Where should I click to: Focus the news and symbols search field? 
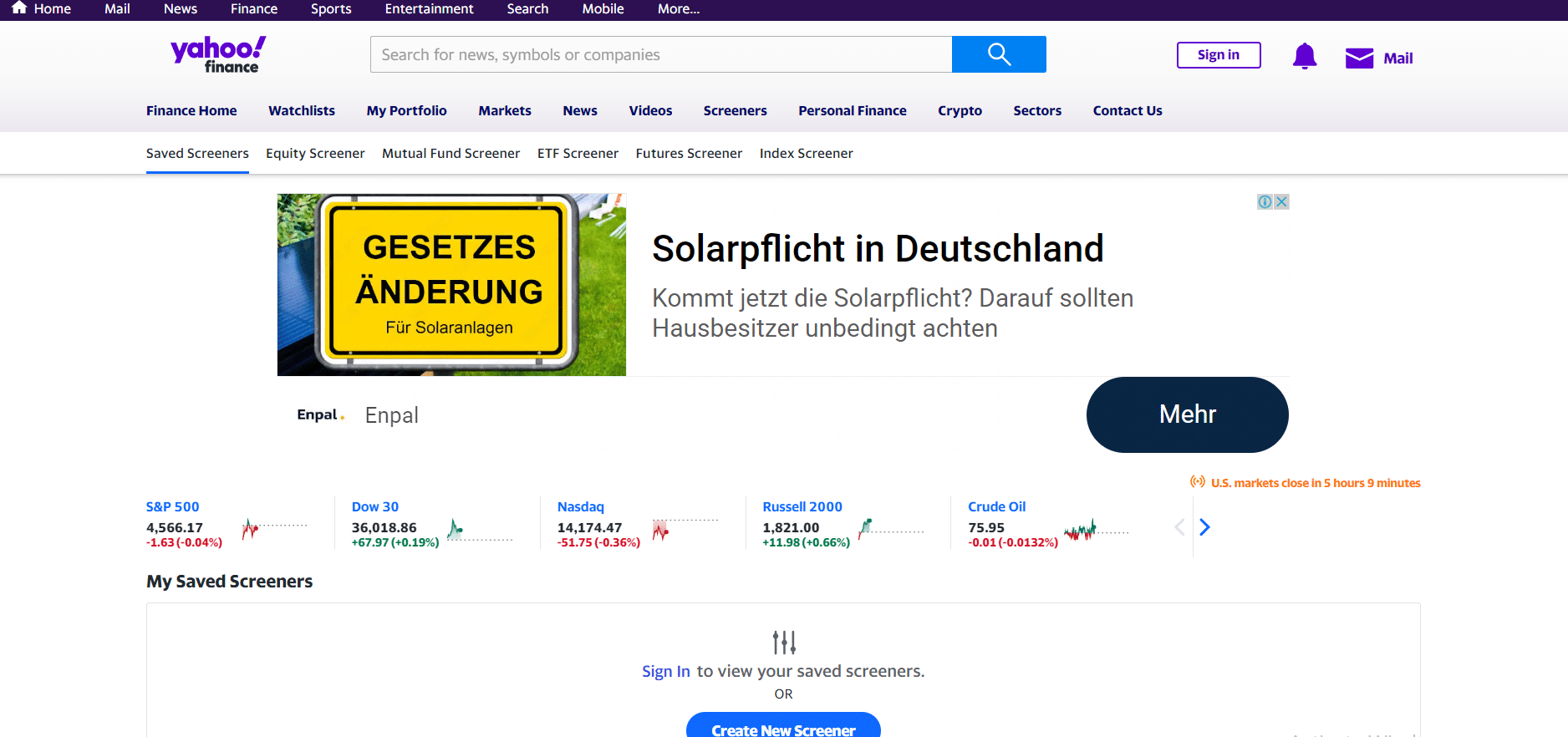661,54
